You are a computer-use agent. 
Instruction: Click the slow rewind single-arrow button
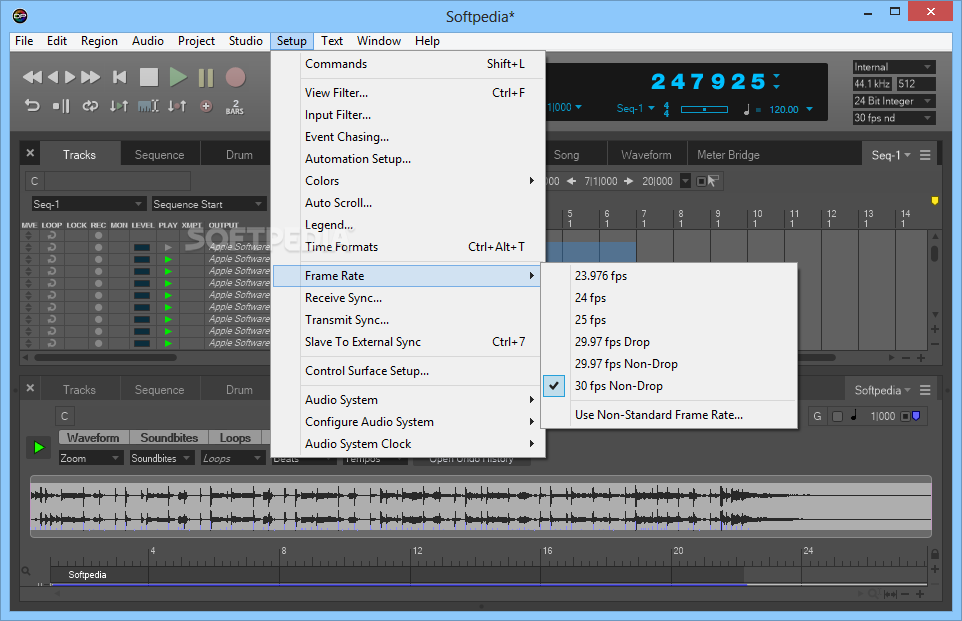53,77
